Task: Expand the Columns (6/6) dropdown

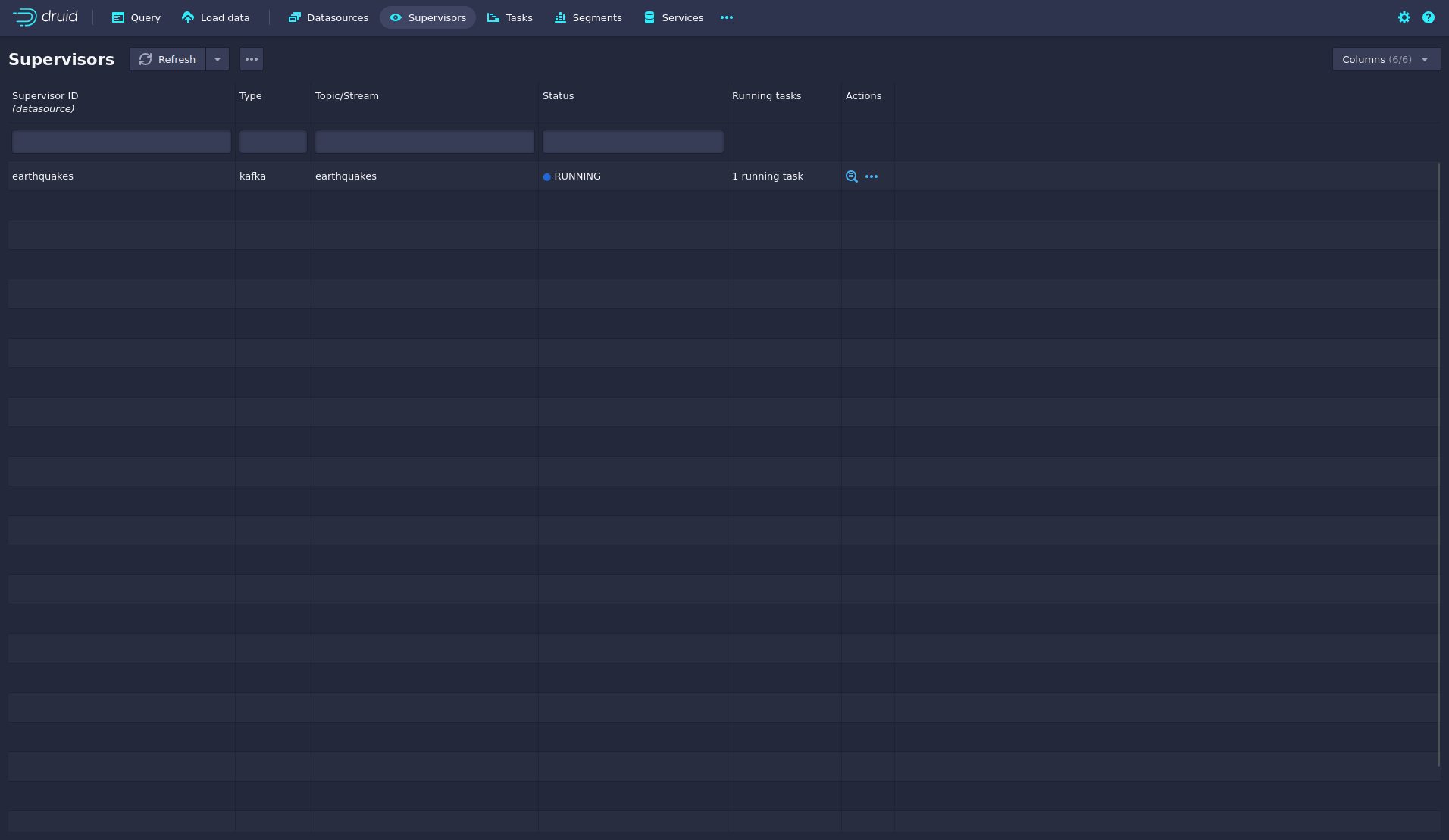Action: 1385,59
